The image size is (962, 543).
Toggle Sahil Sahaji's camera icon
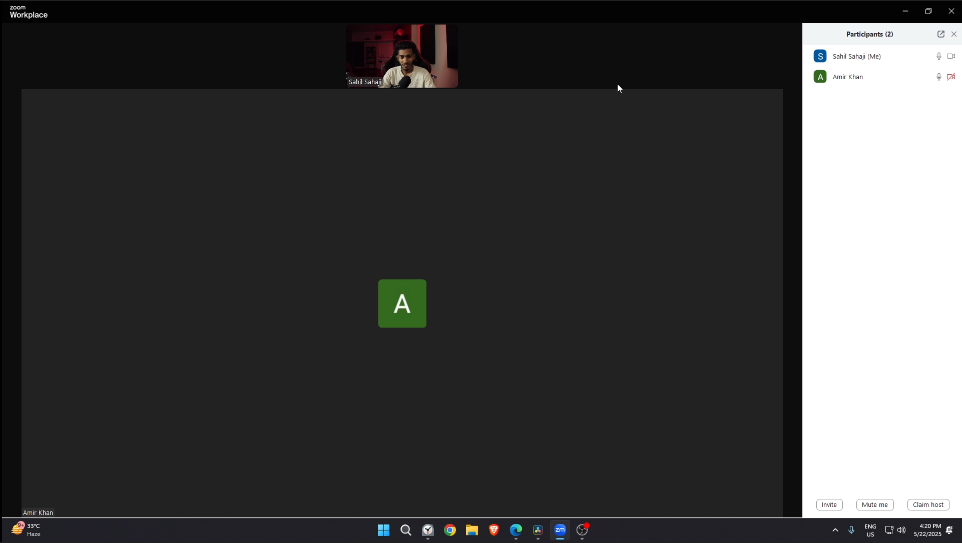click(951, 56)
